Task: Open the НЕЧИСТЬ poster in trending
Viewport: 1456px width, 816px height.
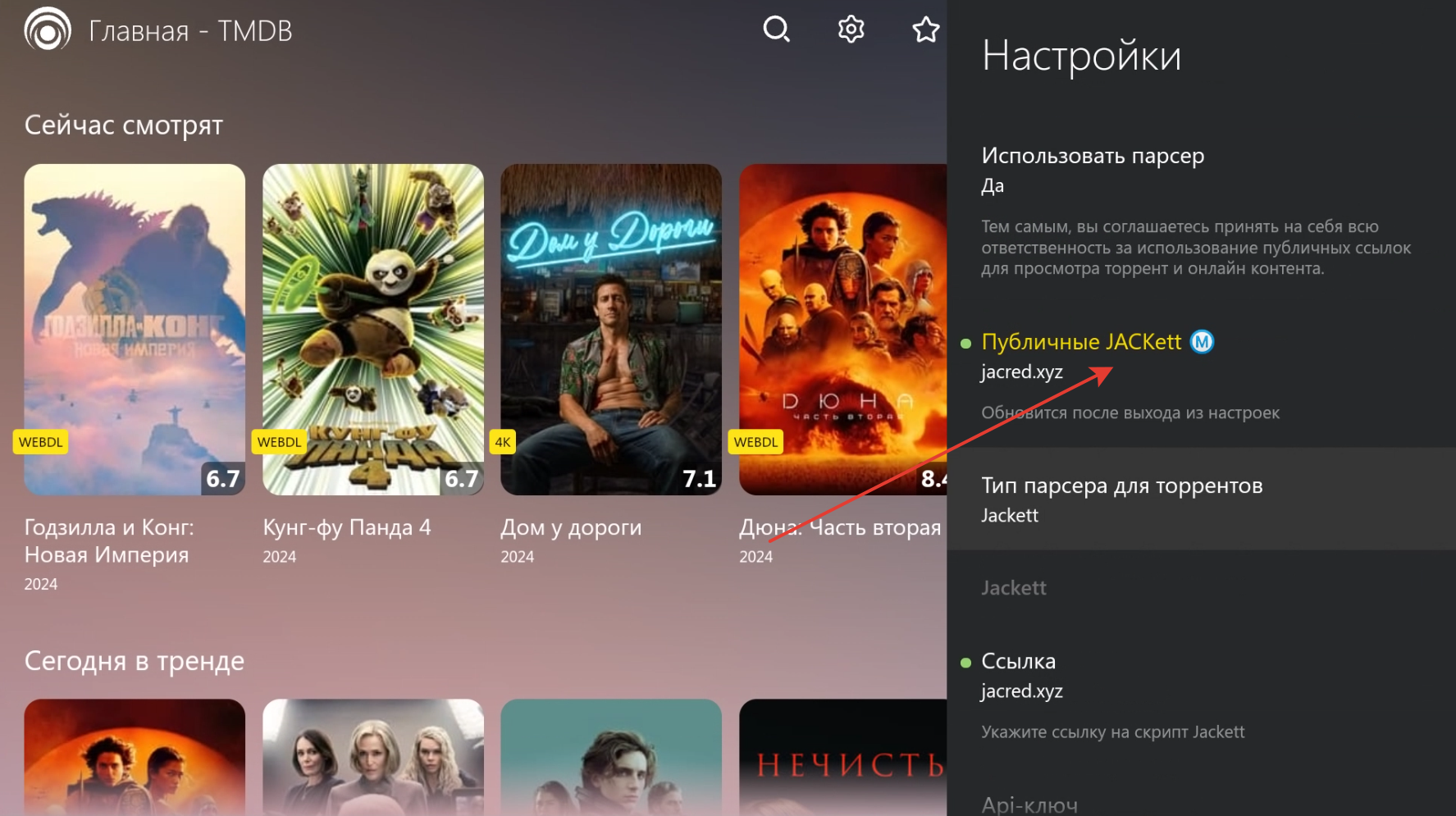Action: point(842,757)
